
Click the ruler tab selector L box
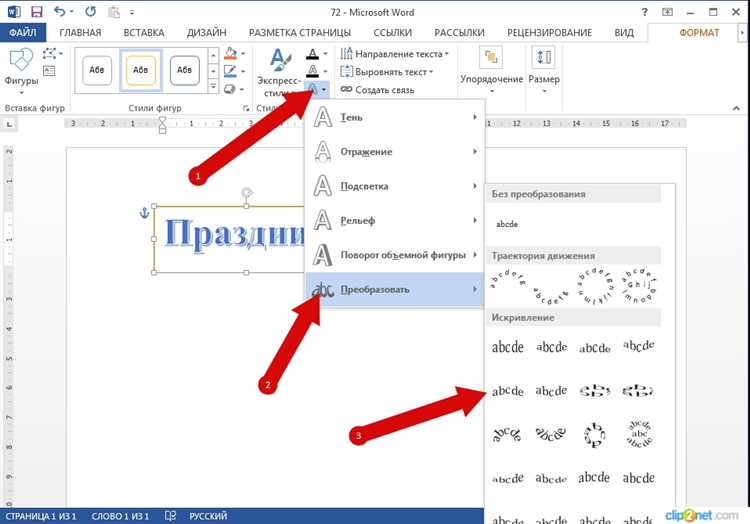point(10,124)
